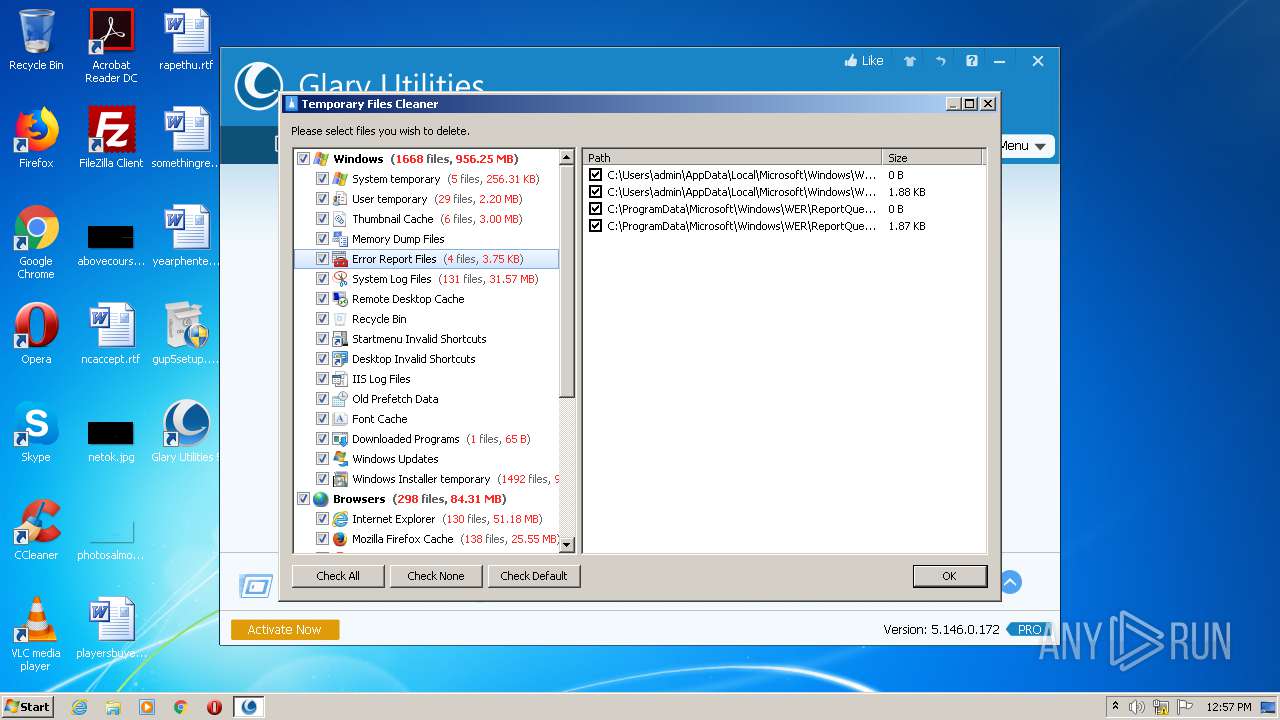Click the volume tray icon

1137,707
